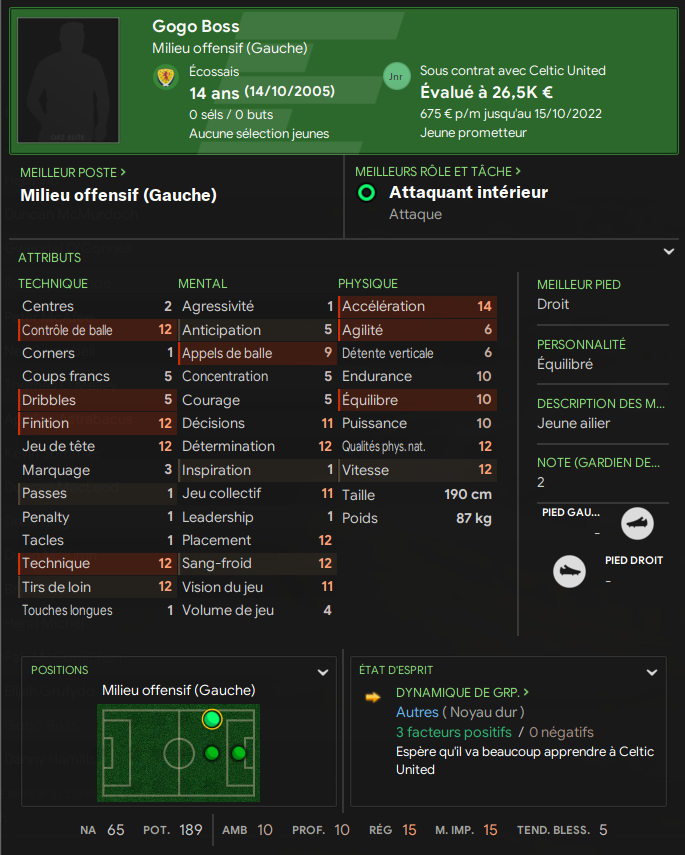This screenshot has height=855, width=685.
Task: Click the Autres group link
Action: pos(417,712)
